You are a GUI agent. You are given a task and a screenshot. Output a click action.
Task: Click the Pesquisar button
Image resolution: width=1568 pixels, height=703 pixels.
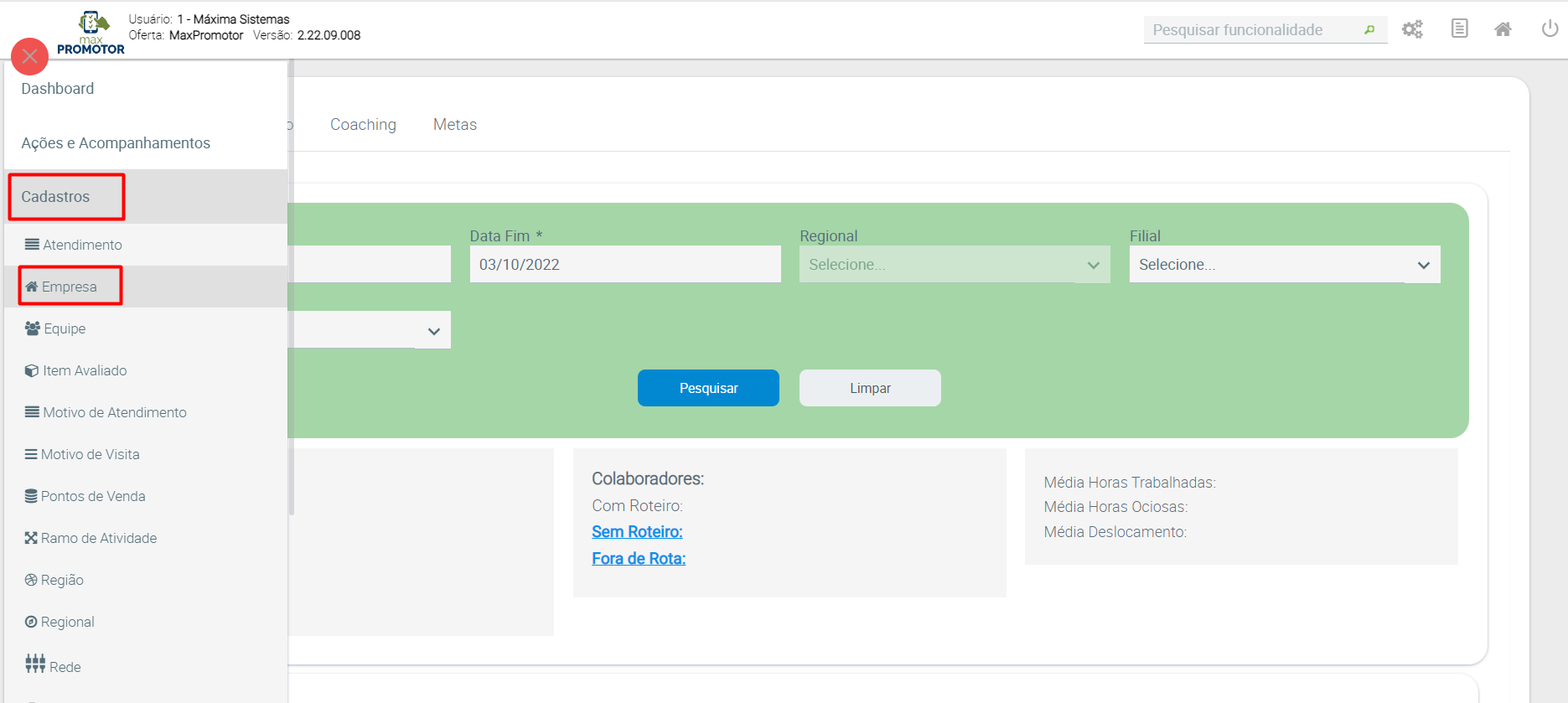[708, 388]
